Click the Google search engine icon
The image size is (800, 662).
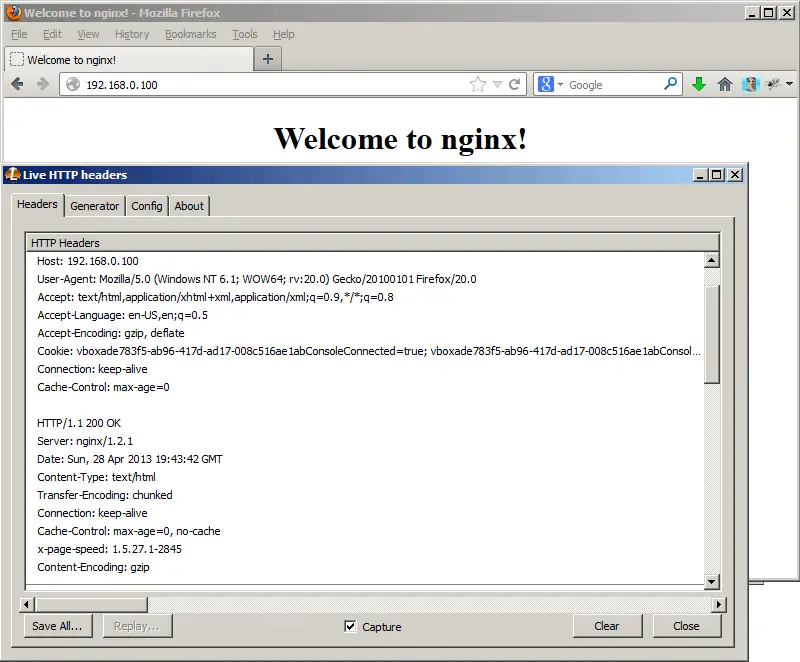coord(545,84)
